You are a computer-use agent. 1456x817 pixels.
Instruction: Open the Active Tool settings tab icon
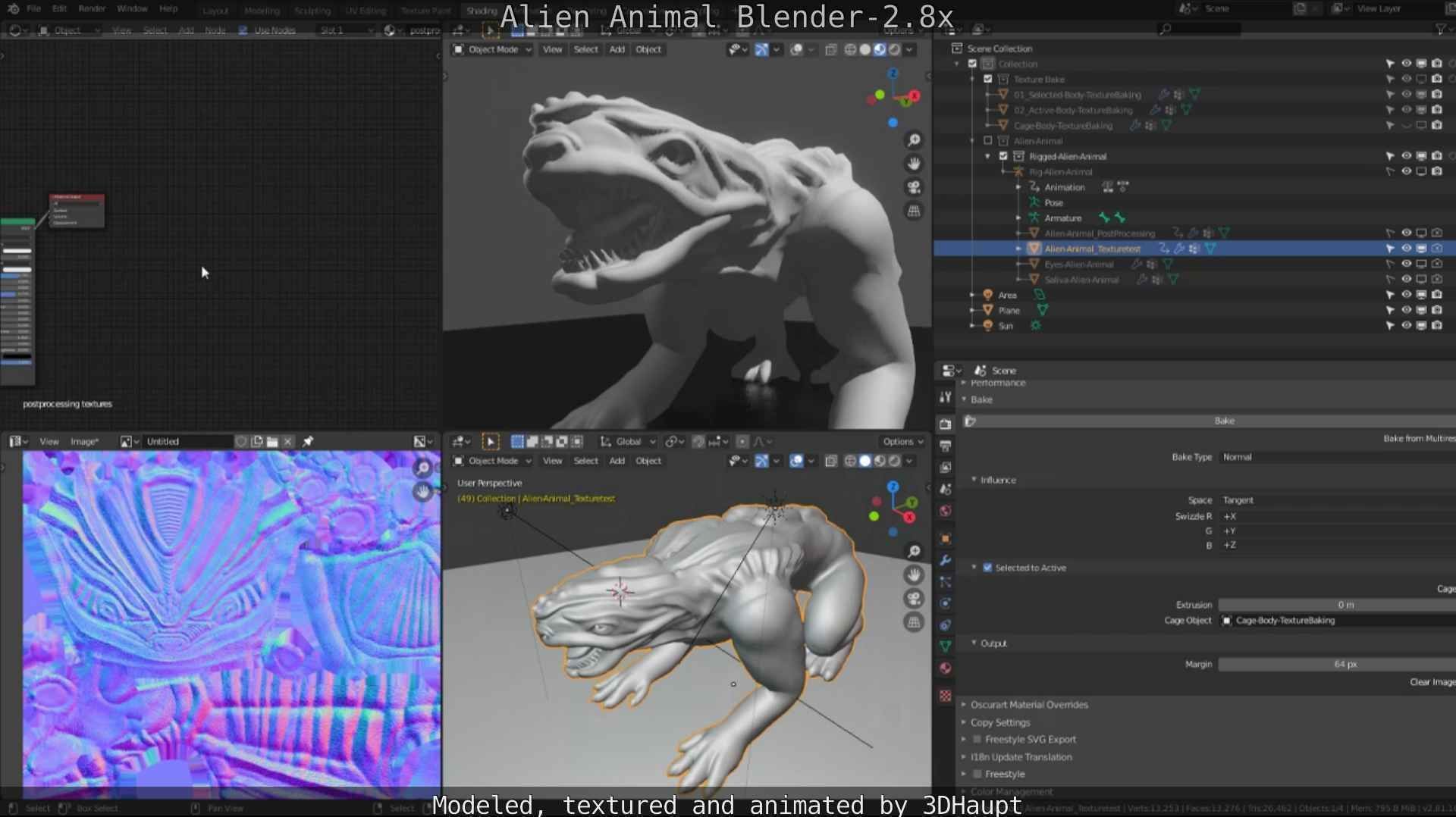(x=945, y=396)
